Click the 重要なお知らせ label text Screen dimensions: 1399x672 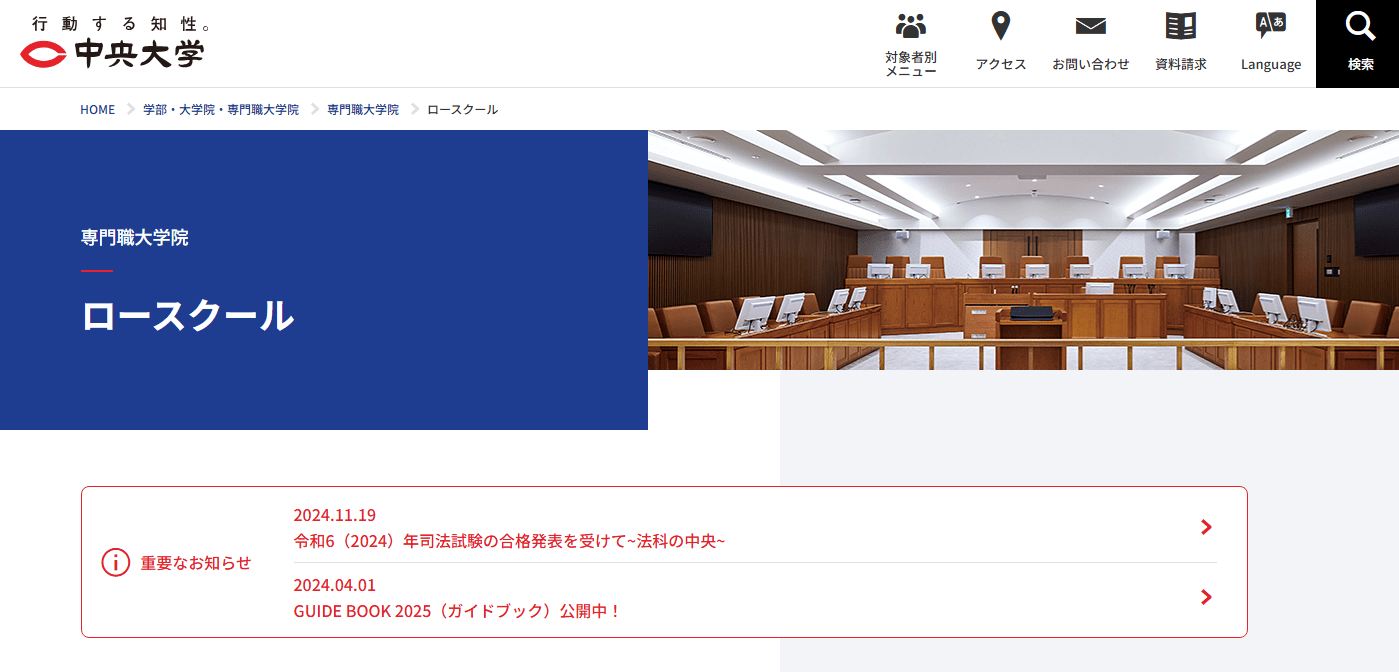click(x=196, y=563)
